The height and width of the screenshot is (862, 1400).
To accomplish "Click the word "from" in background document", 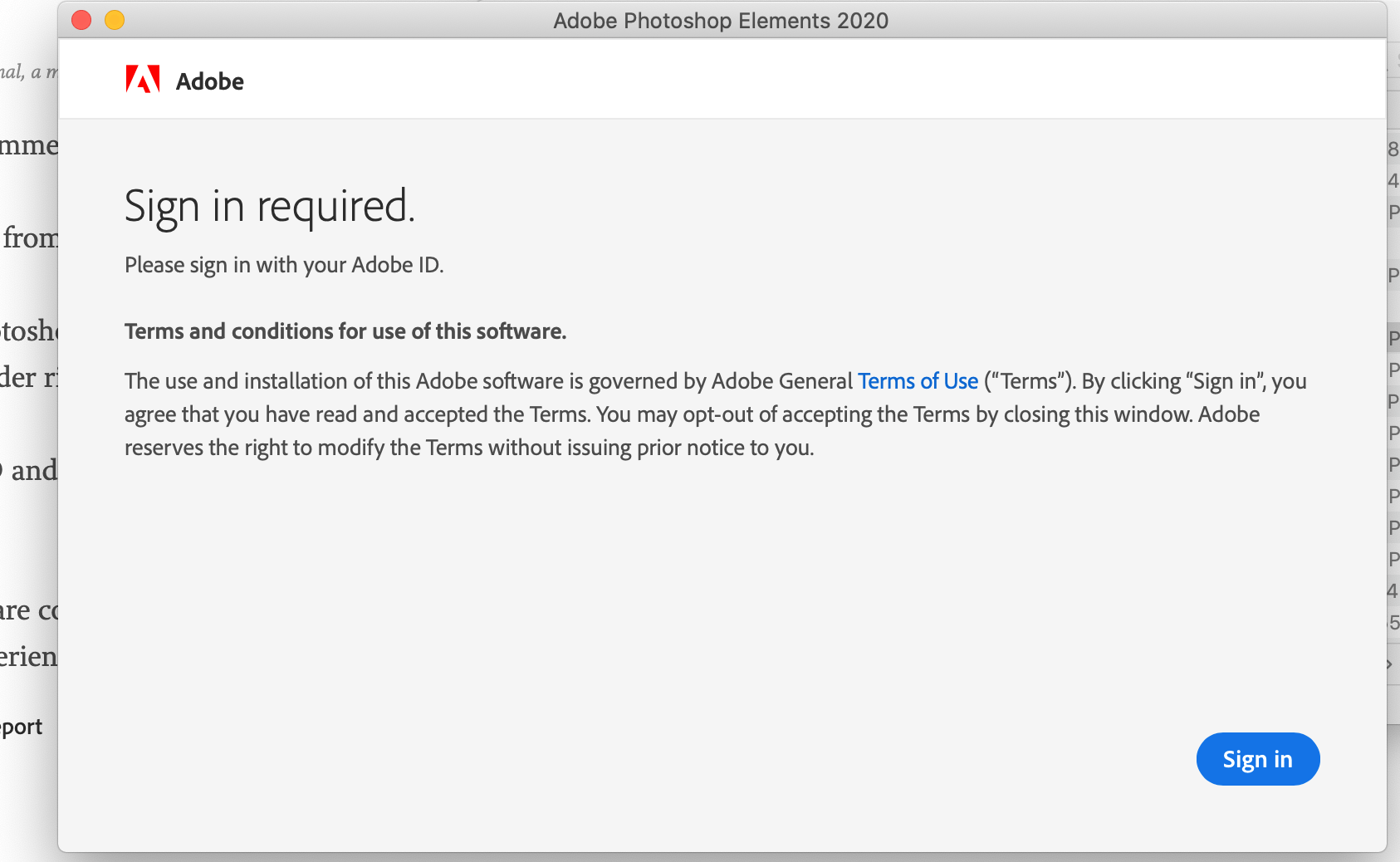I will (x=30, y=238).
